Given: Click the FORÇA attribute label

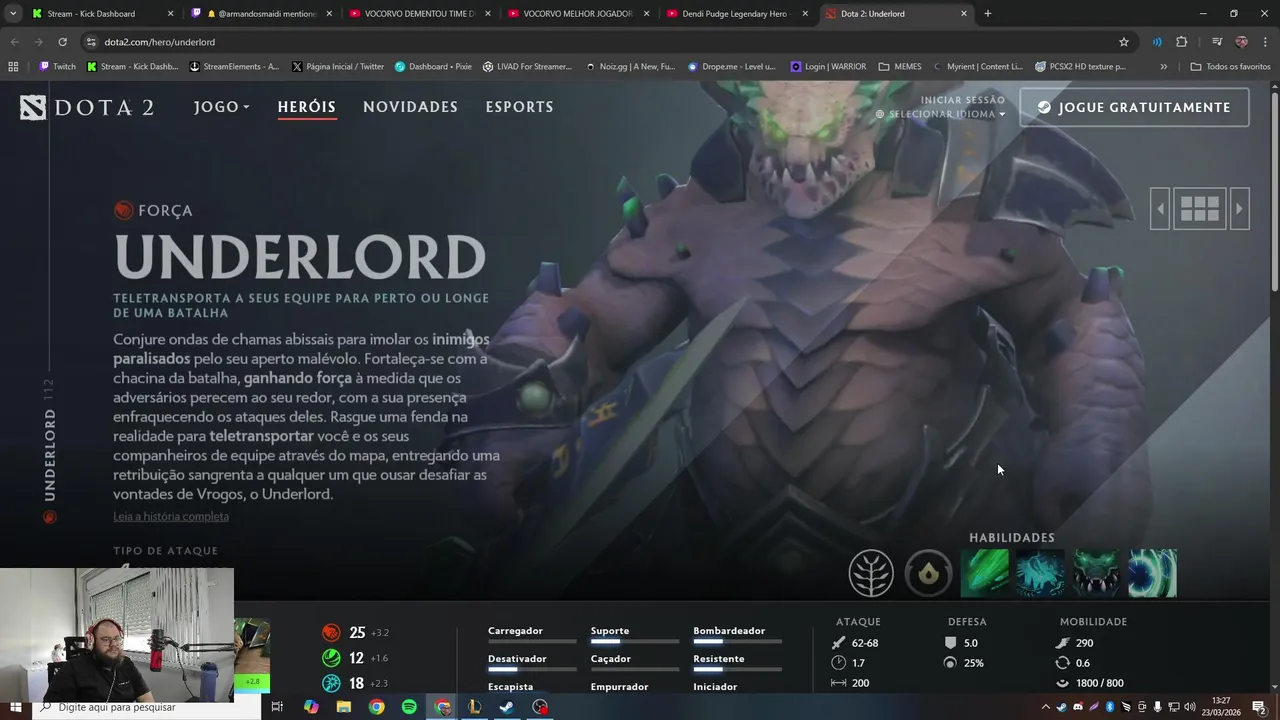Looking at the screenshot, I should coord(165,210).
